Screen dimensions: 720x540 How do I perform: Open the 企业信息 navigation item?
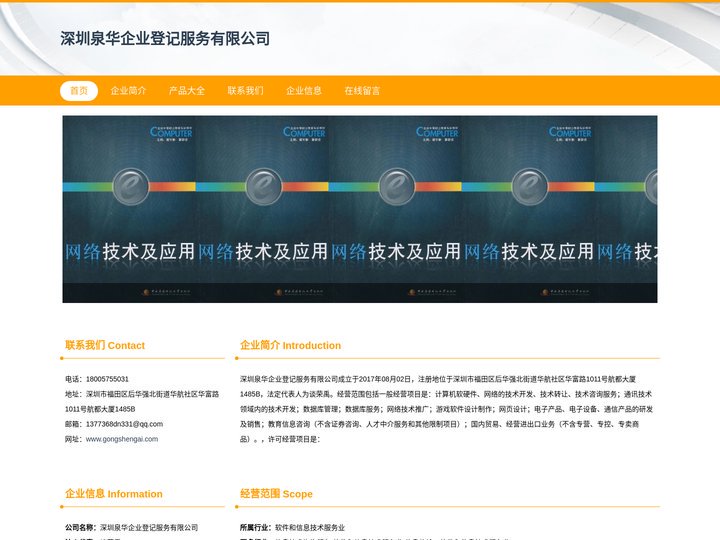304,90
